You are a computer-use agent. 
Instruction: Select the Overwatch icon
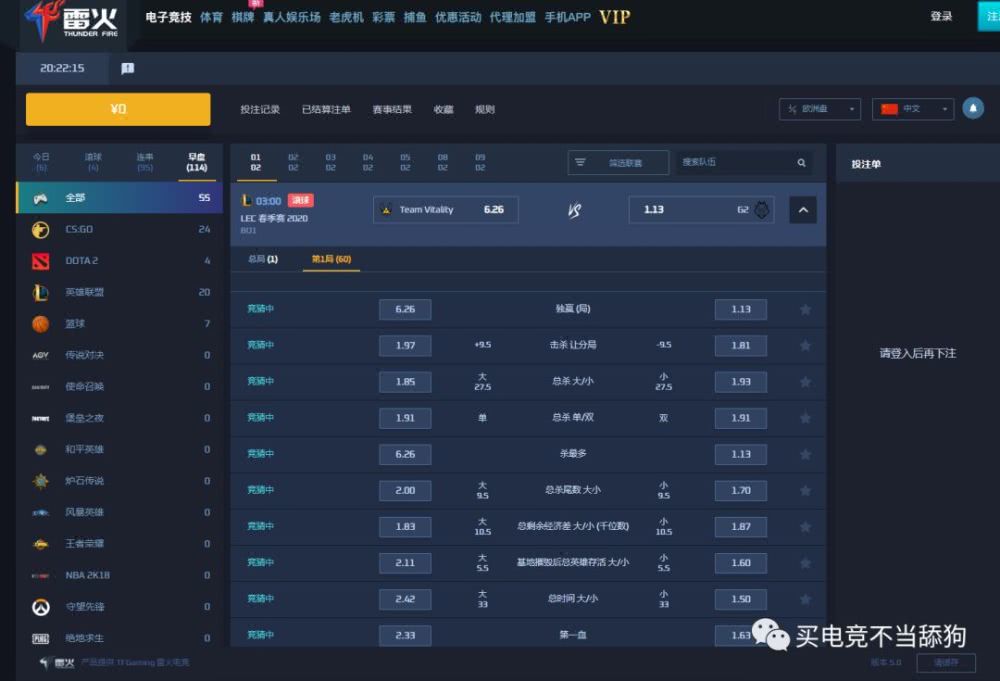pyautogui.click(x=41, y=607)
